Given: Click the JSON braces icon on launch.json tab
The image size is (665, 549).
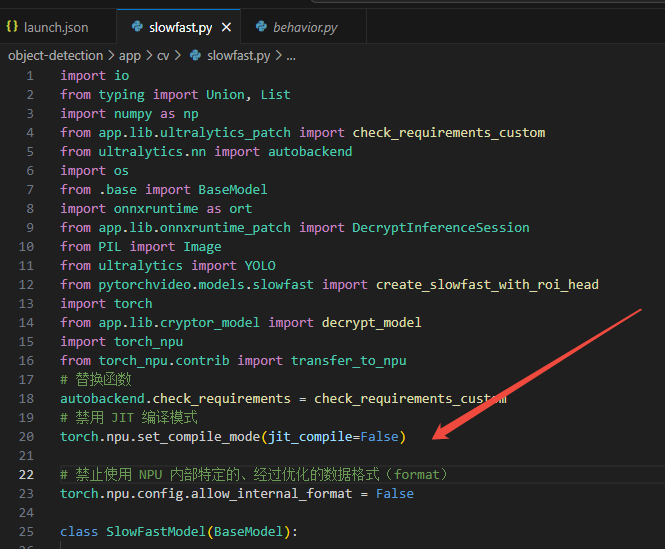Looking at the screenshot, I should pos(13,26).
